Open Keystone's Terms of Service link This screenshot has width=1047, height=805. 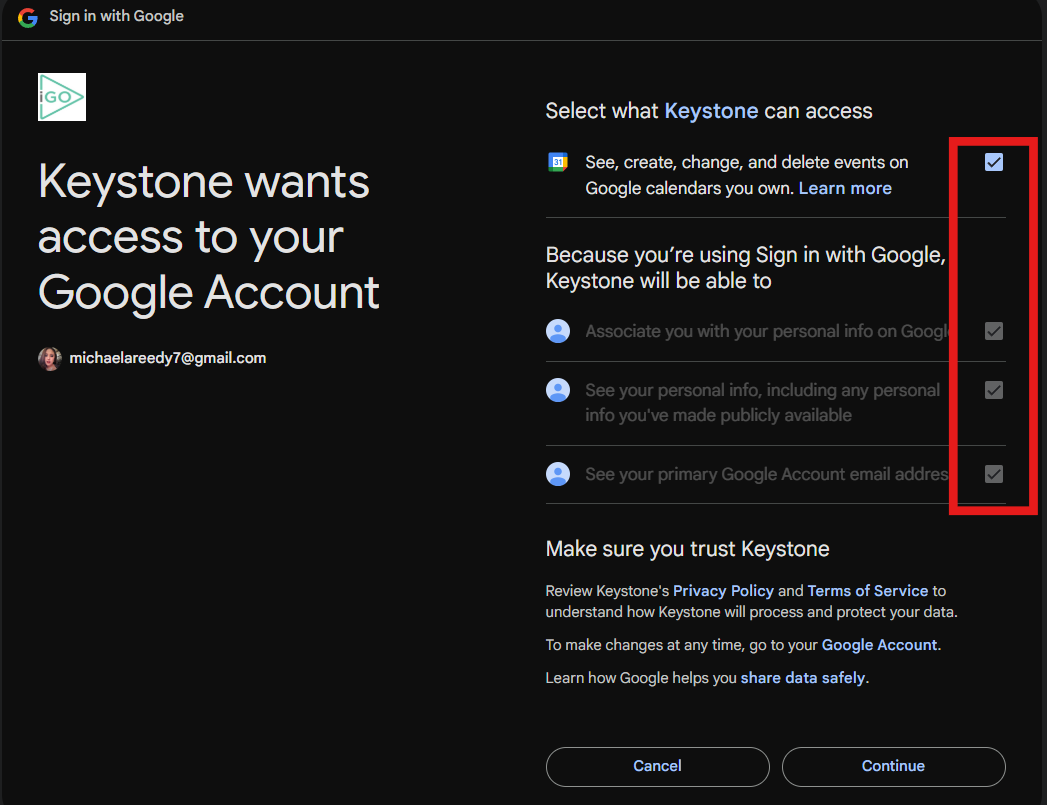(x=867, y=591)
